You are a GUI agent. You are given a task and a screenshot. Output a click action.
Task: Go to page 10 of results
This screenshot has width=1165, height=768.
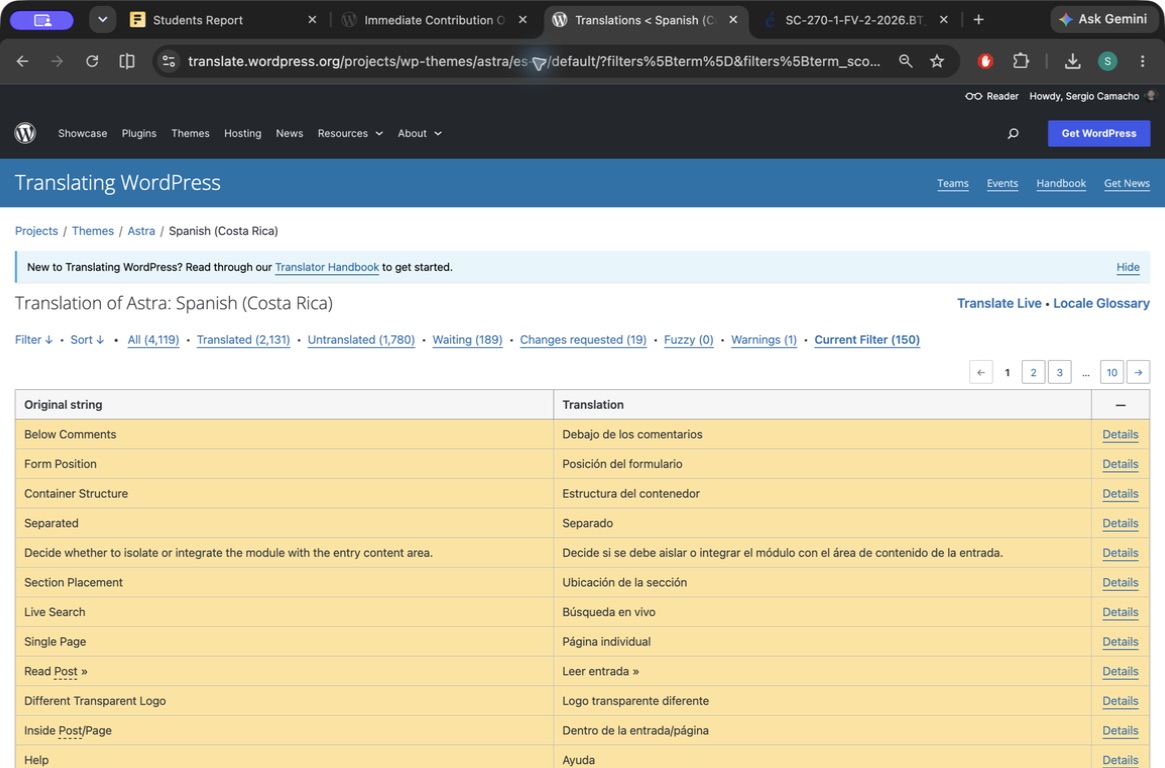tap(1112, 372)
